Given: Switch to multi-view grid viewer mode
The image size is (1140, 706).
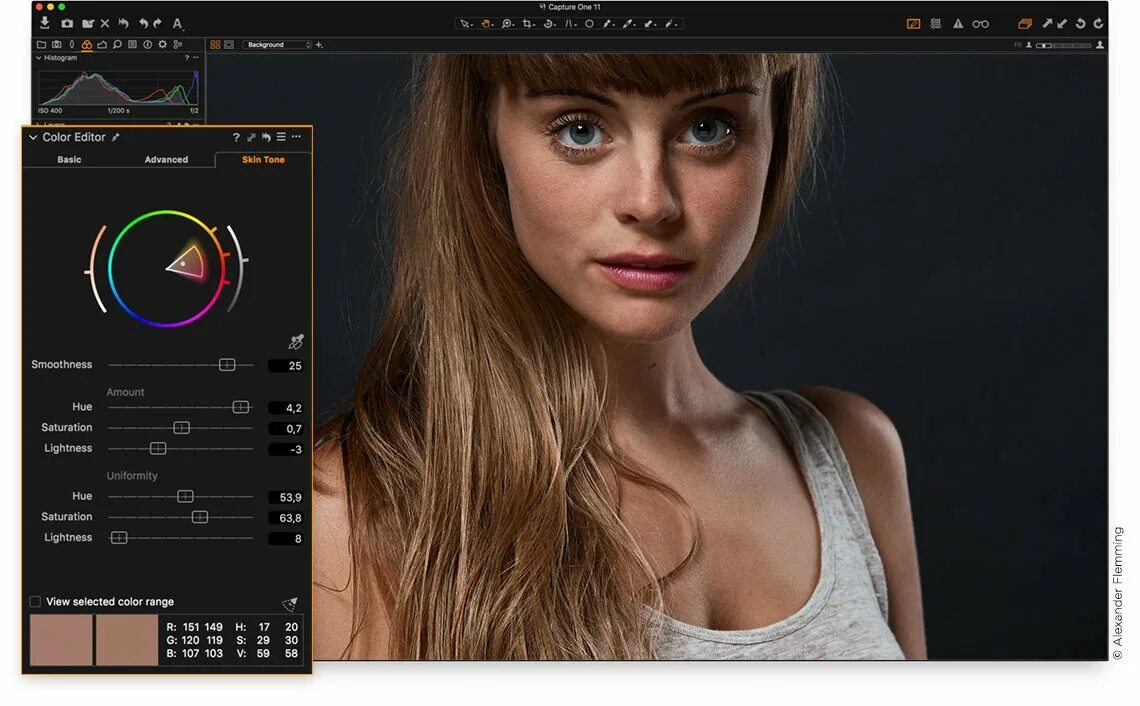Looking at the screenshot, I should [215, 44].
